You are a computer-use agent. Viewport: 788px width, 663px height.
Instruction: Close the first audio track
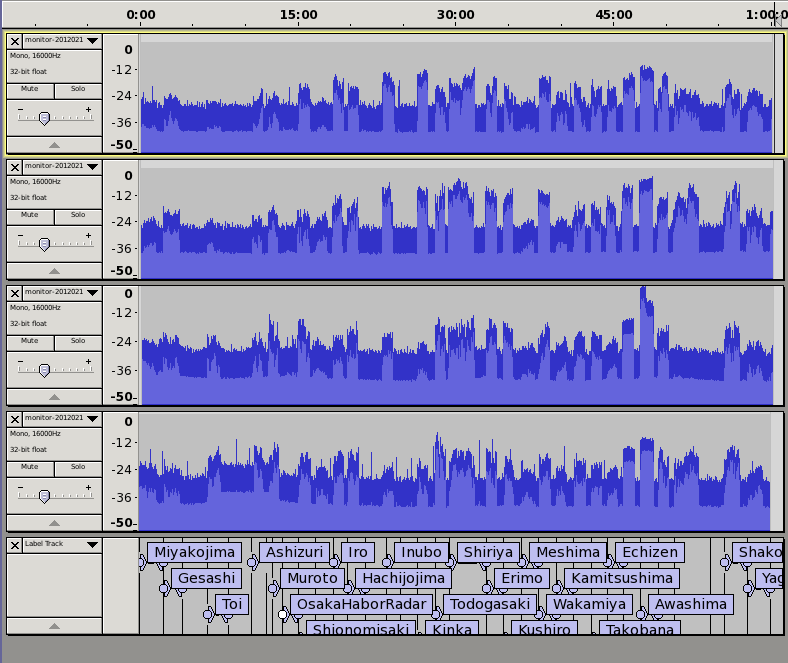(14, 41)
